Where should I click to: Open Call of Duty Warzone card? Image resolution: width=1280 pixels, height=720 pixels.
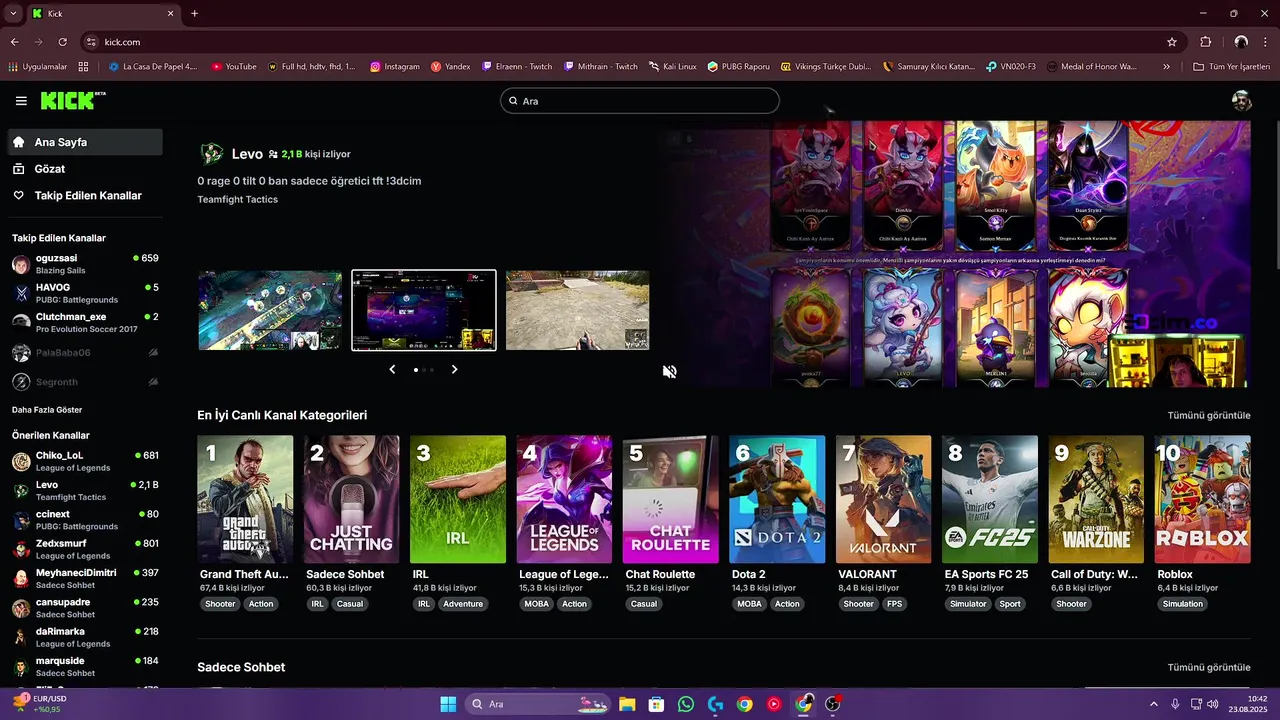1096,499
